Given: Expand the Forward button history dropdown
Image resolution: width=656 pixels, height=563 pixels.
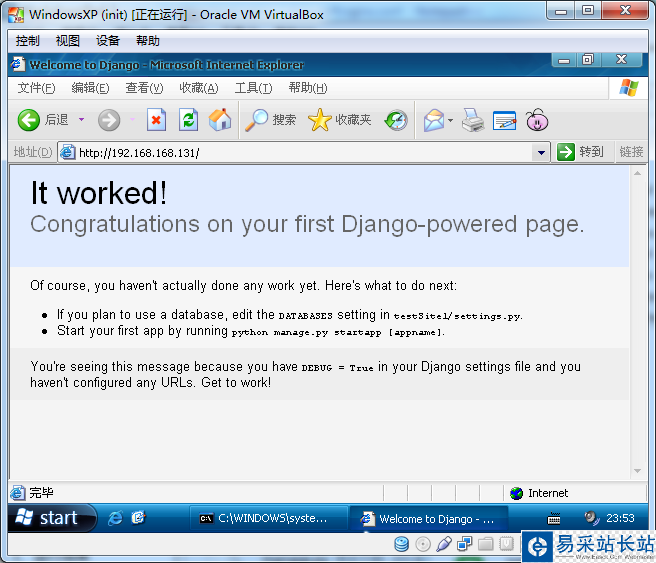Looking at the screenshot, I should (x=132, y=120).
